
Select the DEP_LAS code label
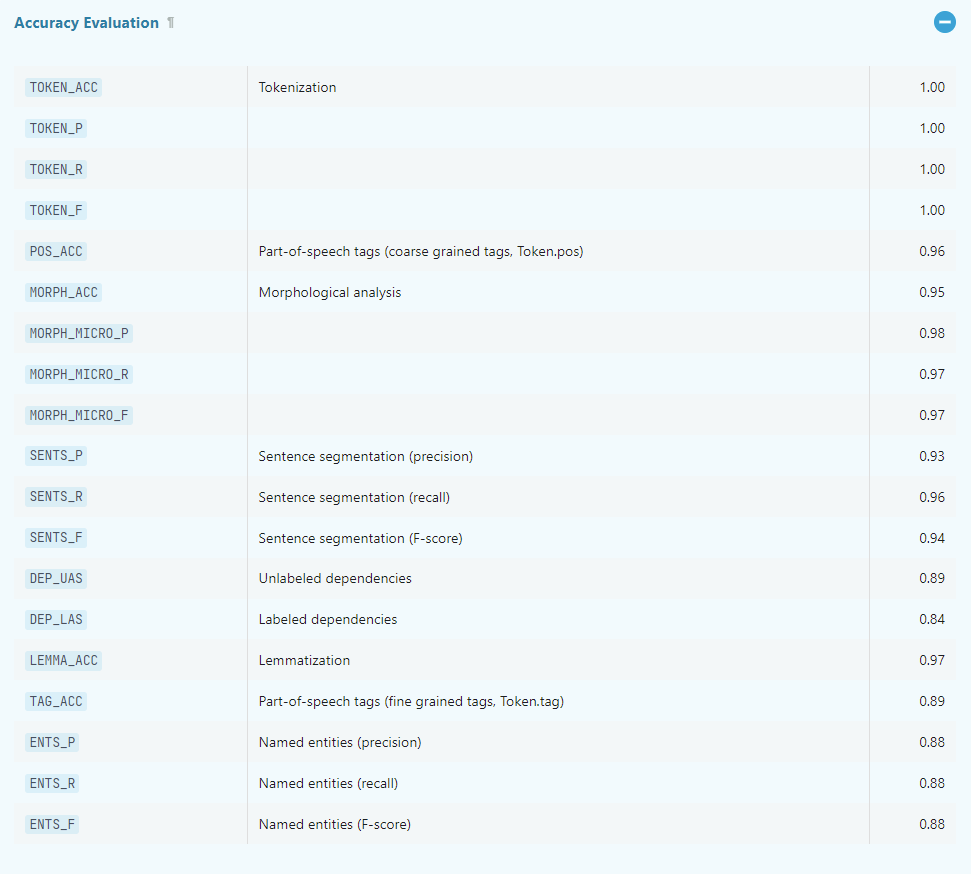tap(56, 619)
